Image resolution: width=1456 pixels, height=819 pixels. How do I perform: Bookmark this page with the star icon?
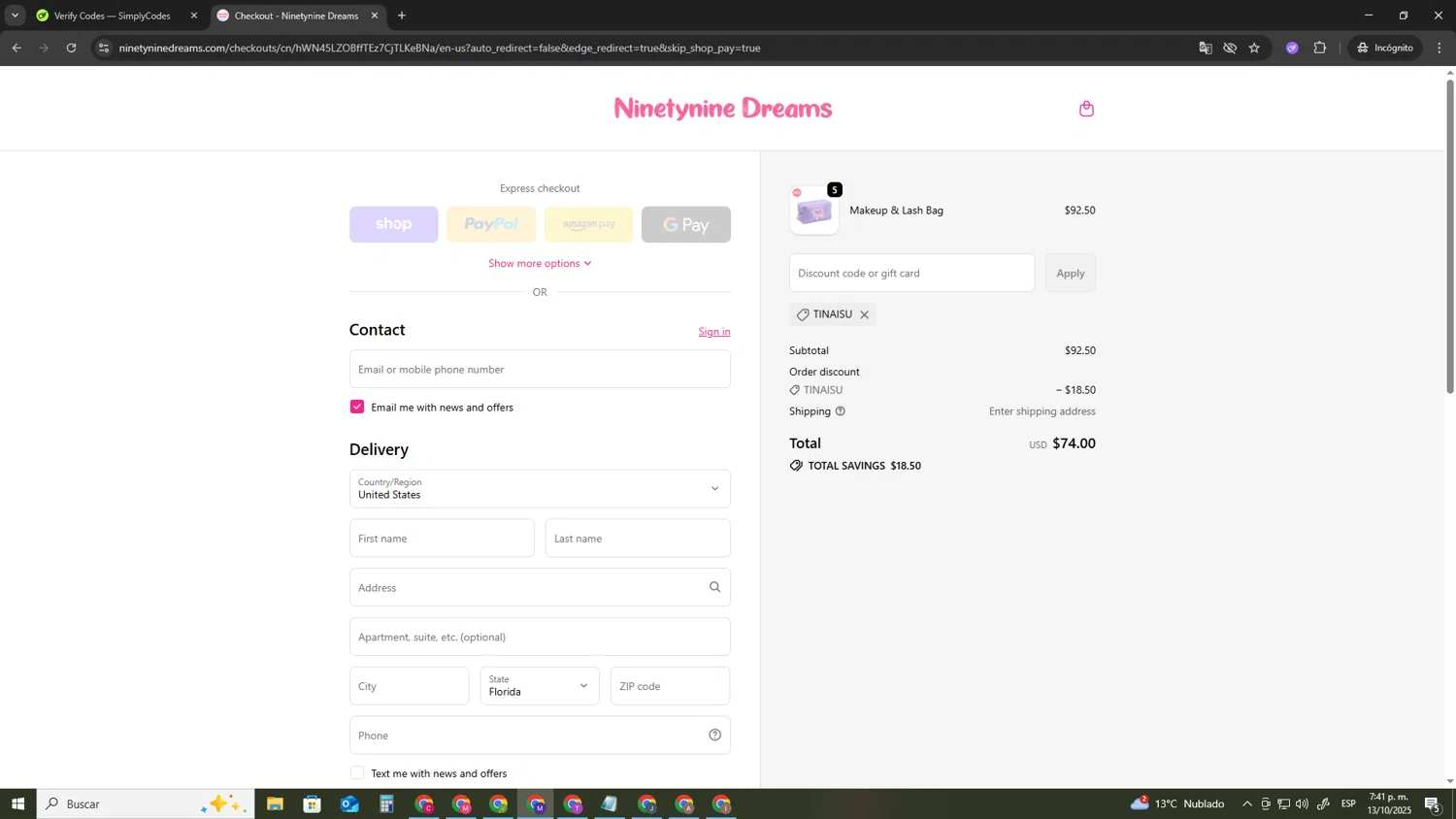tap(1254, 48)
